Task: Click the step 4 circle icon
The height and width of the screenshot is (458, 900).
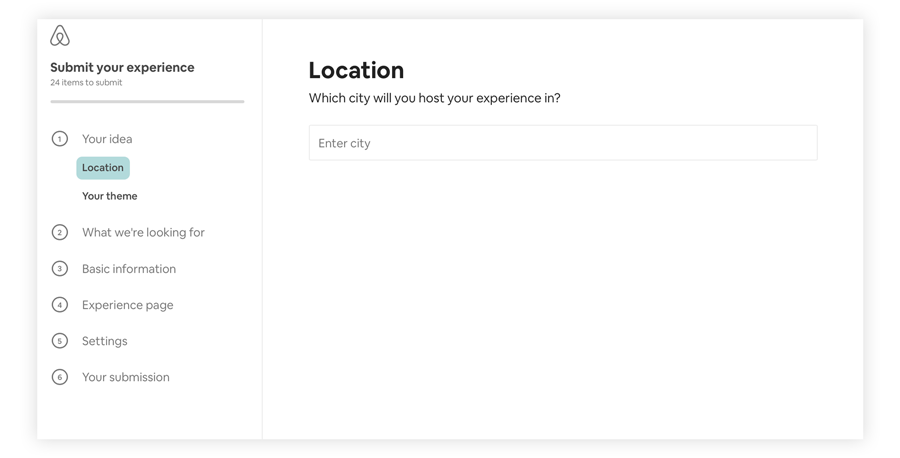Action: click(60, 305)
